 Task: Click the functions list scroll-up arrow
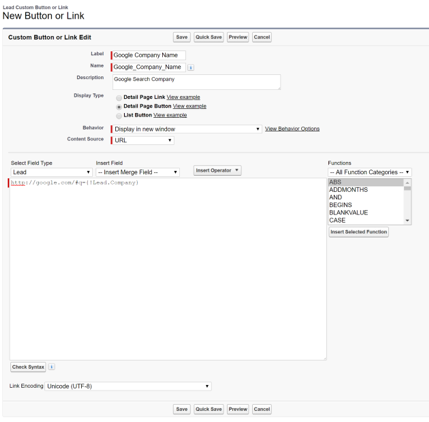(x=407, y=183)
